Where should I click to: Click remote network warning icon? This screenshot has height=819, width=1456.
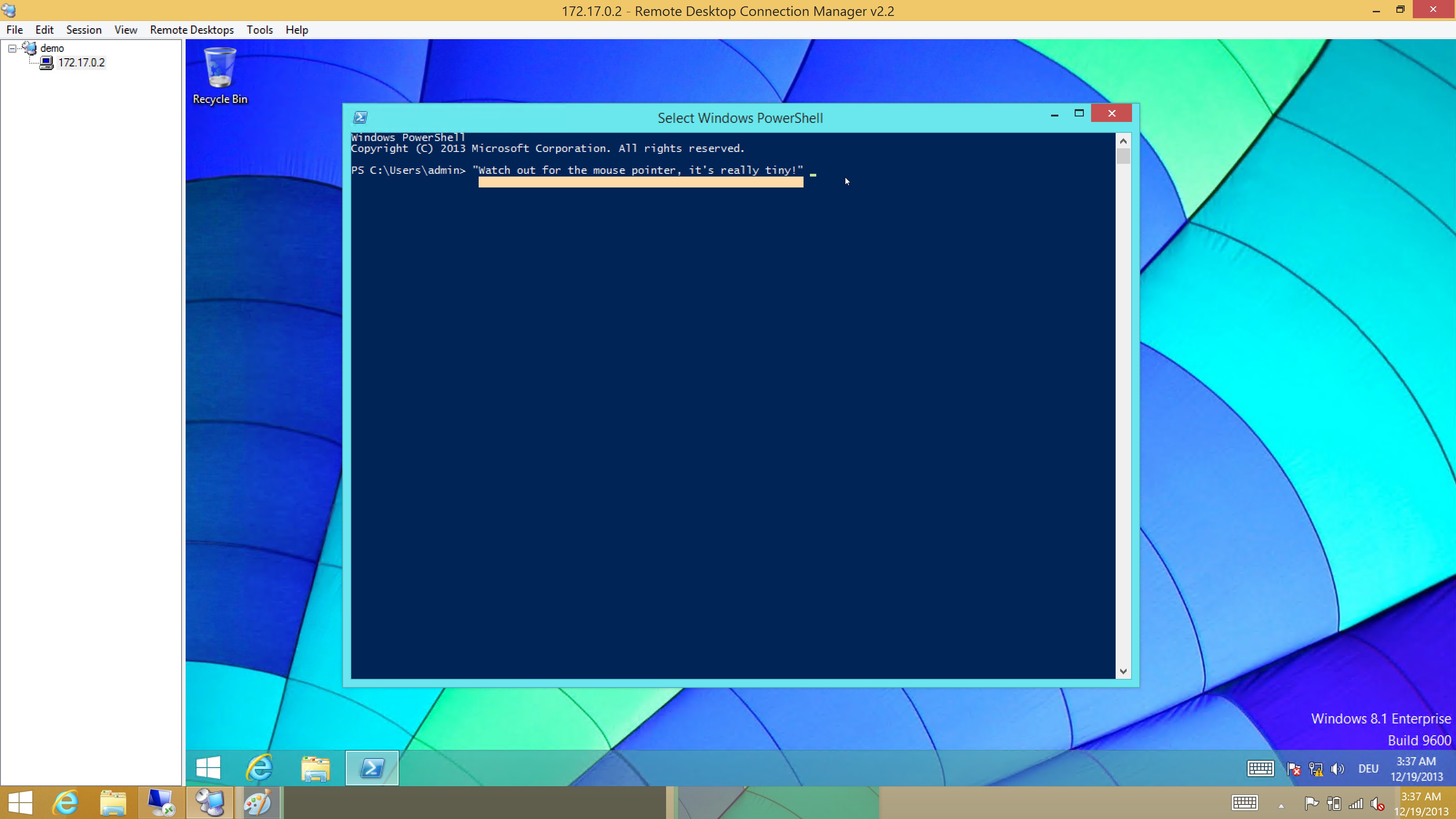tap(1316, 769)
